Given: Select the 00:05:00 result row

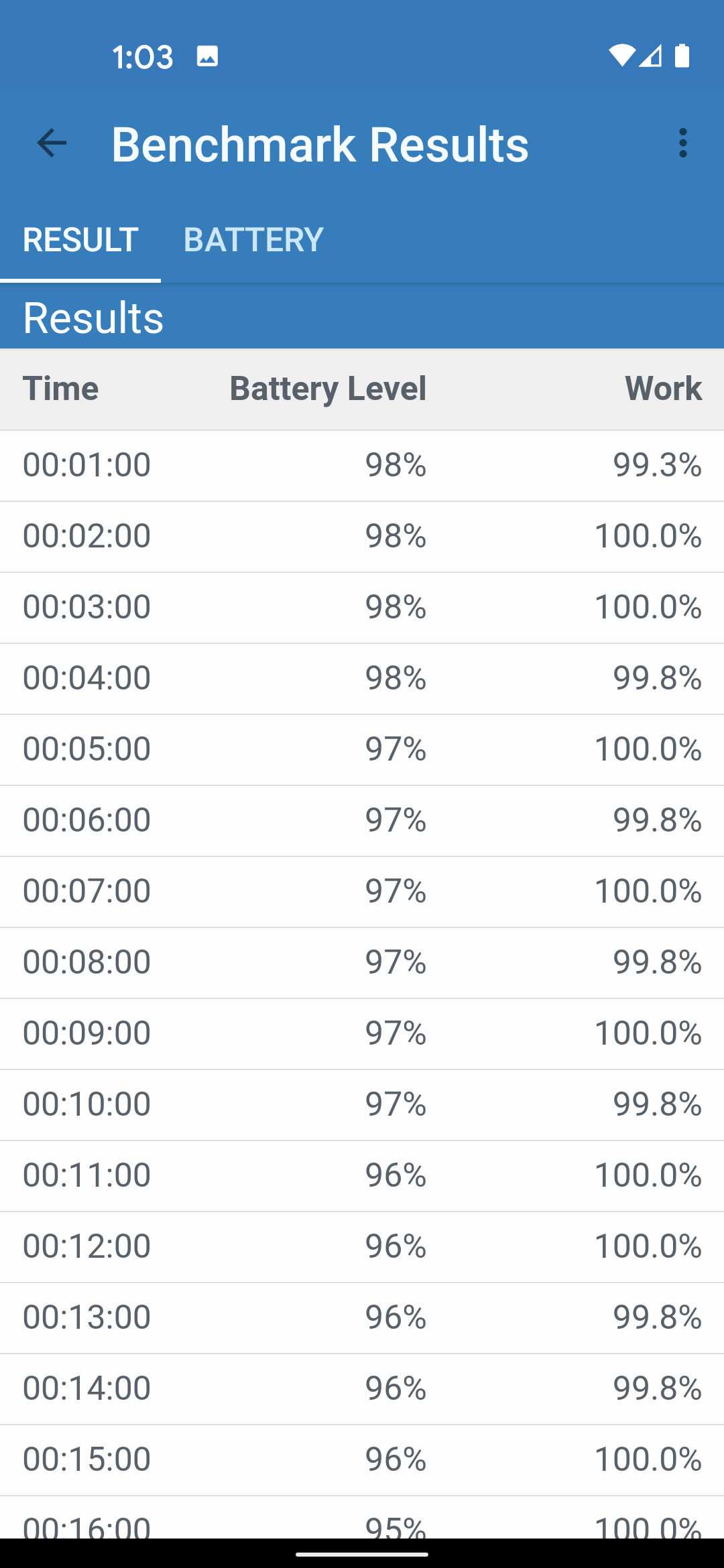Looking at the screenshot, I should pos(362,749).
